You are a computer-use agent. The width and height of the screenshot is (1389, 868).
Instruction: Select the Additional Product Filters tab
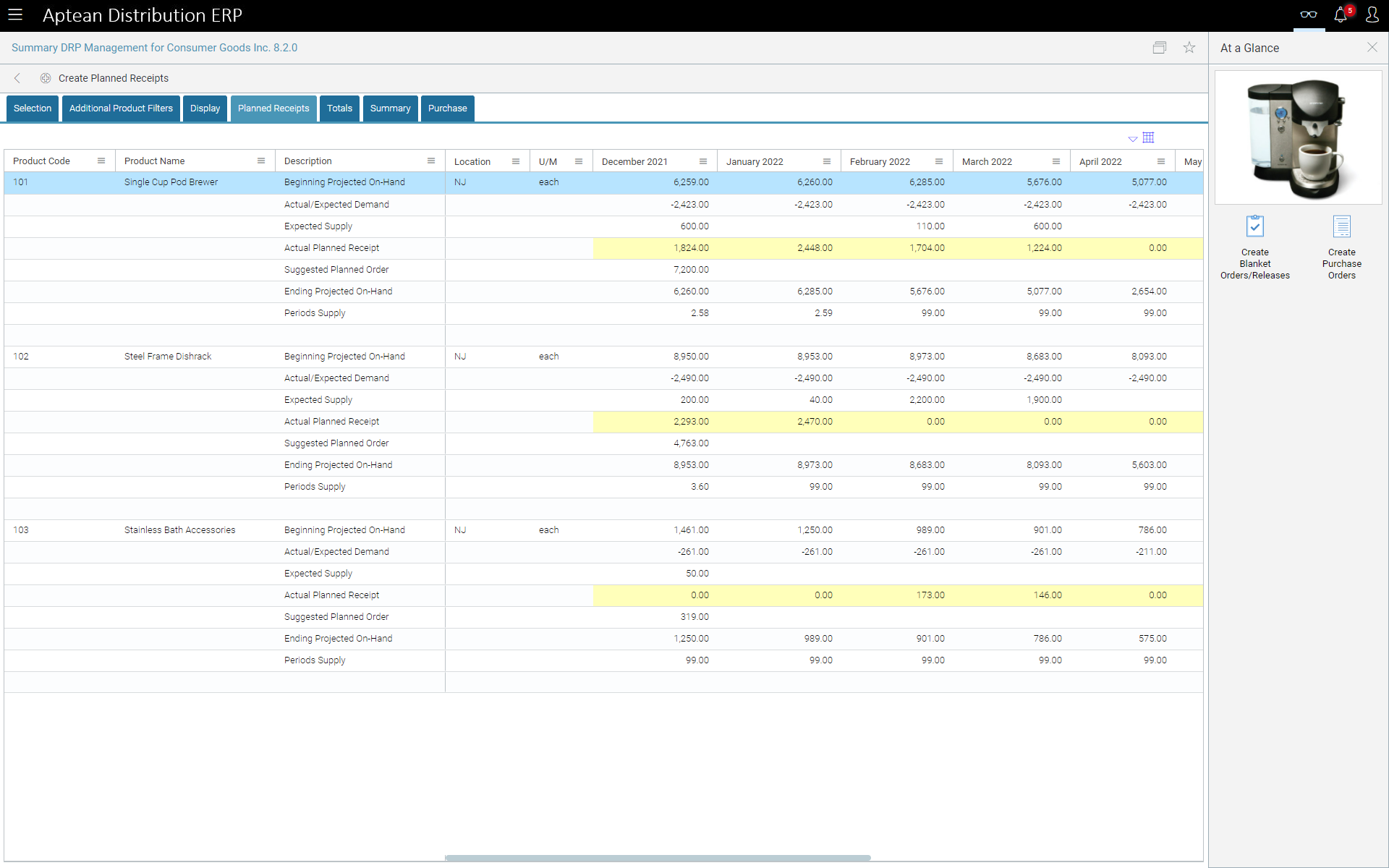click(x=119, y=108)
